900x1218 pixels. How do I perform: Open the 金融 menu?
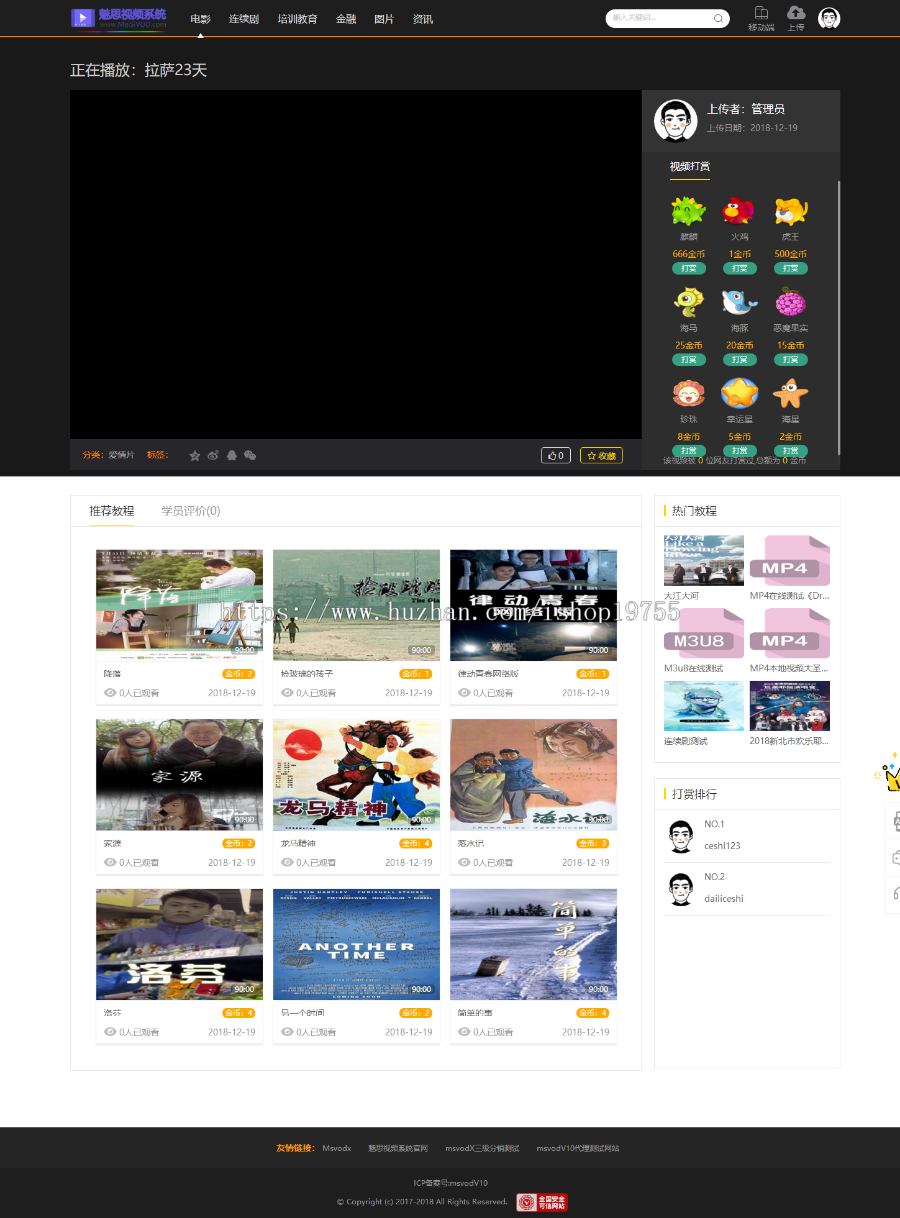point(346,19)
